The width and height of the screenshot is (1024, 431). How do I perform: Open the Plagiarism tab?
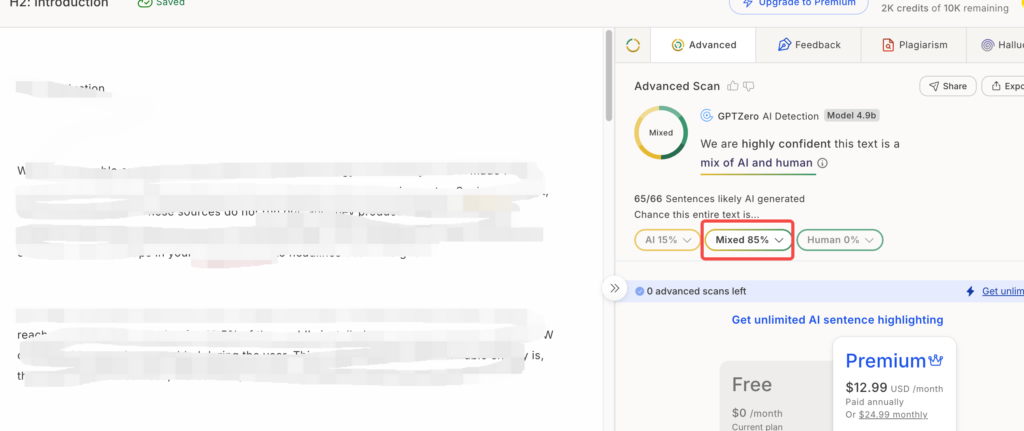[x=914, y=45]
